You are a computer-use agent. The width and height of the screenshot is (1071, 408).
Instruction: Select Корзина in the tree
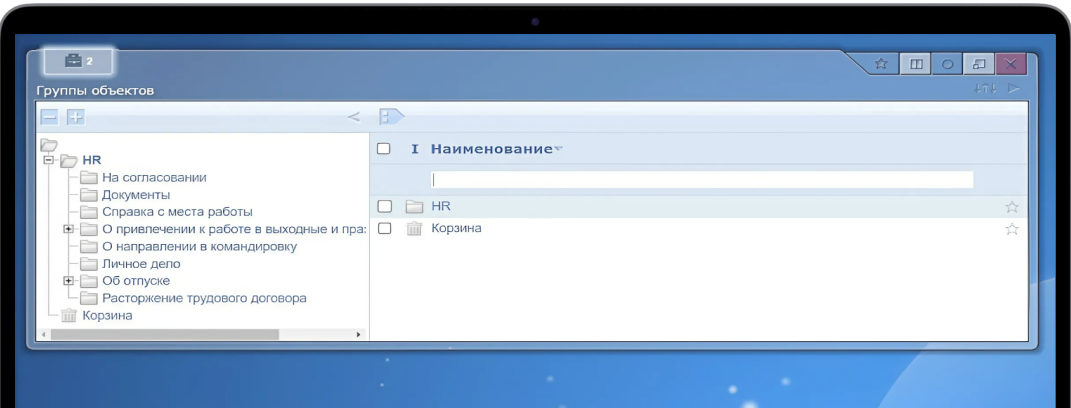click(107, 316)
